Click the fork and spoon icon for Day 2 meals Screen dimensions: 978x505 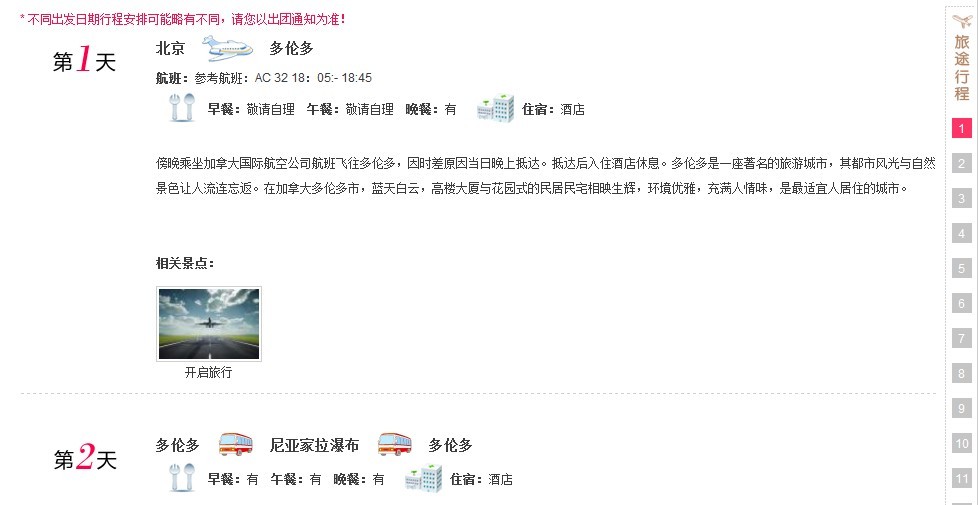point(182,478)
